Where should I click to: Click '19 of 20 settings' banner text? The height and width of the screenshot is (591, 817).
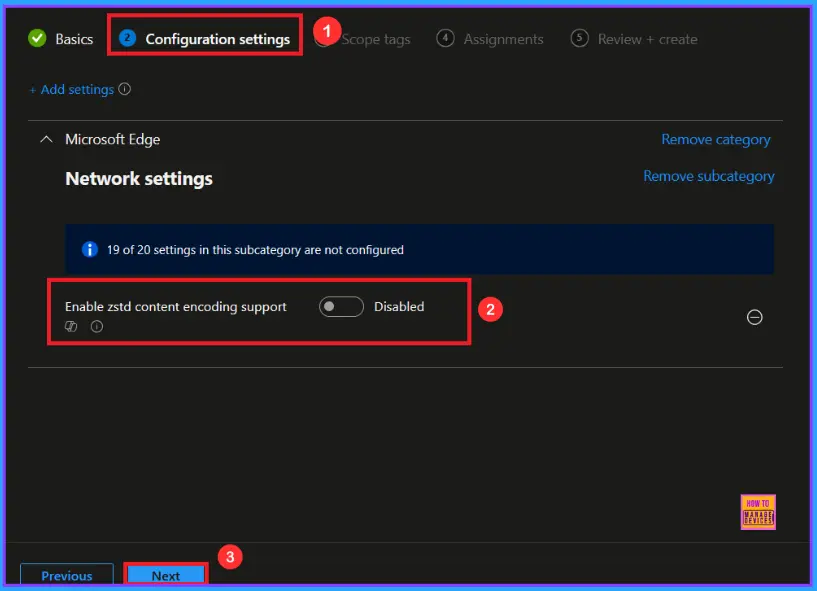[x=255, y=250]
